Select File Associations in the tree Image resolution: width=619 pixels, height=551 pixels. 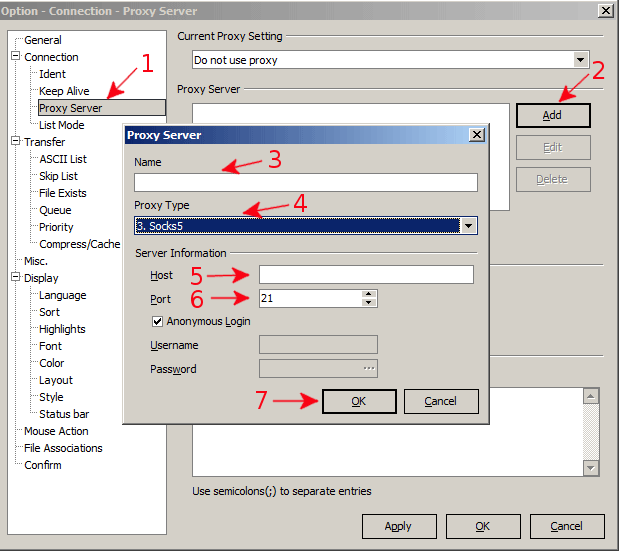63,448
